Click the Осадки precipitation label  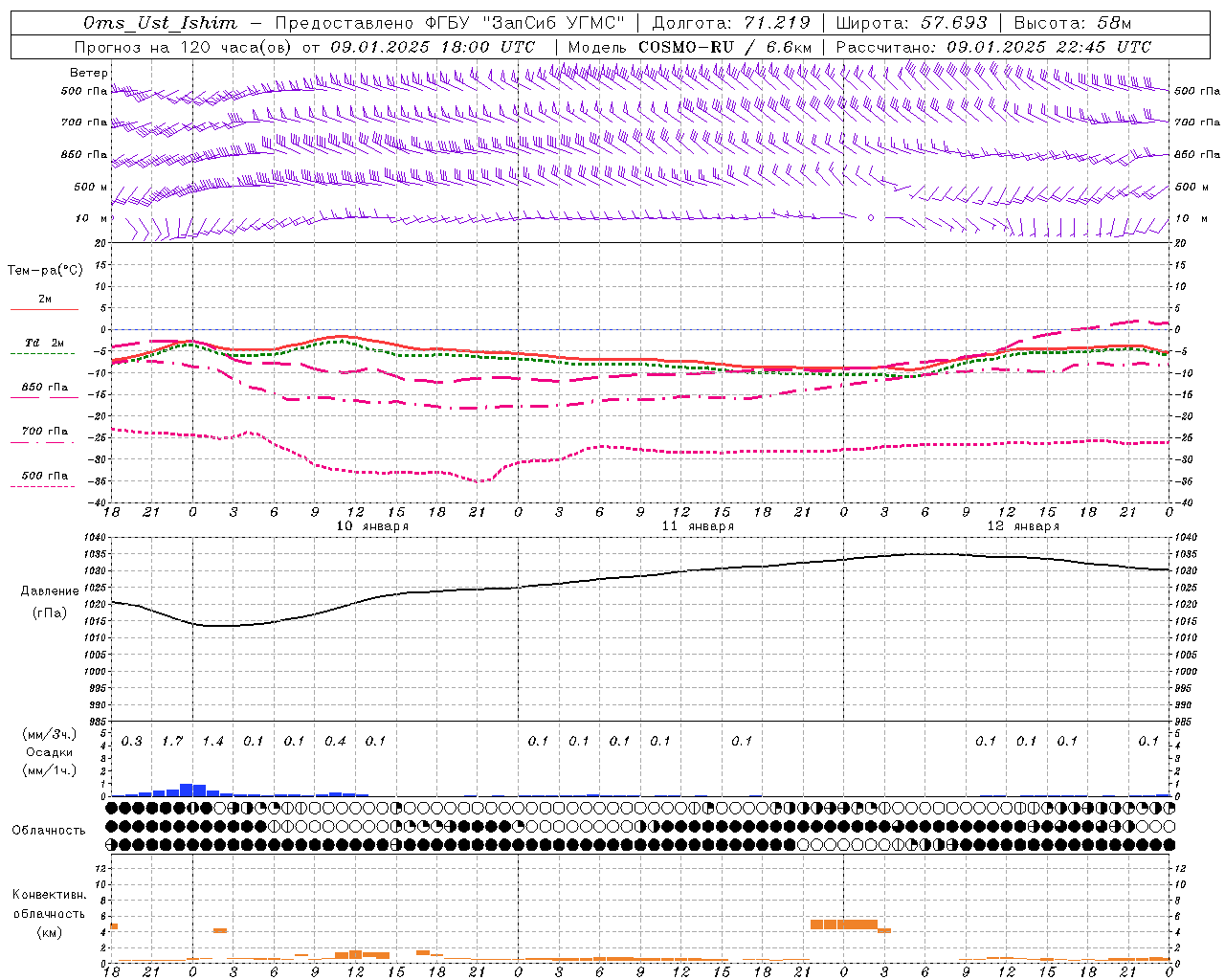tap(49, 752)
